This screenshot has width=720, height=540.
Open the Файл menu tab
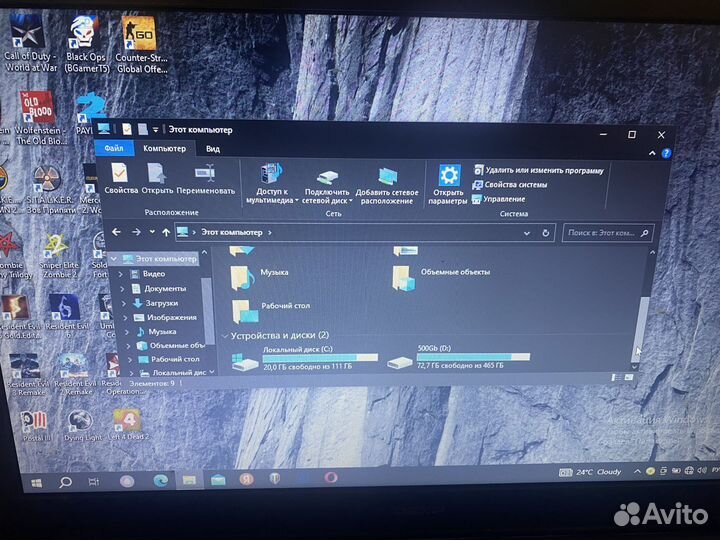[113, 149]
